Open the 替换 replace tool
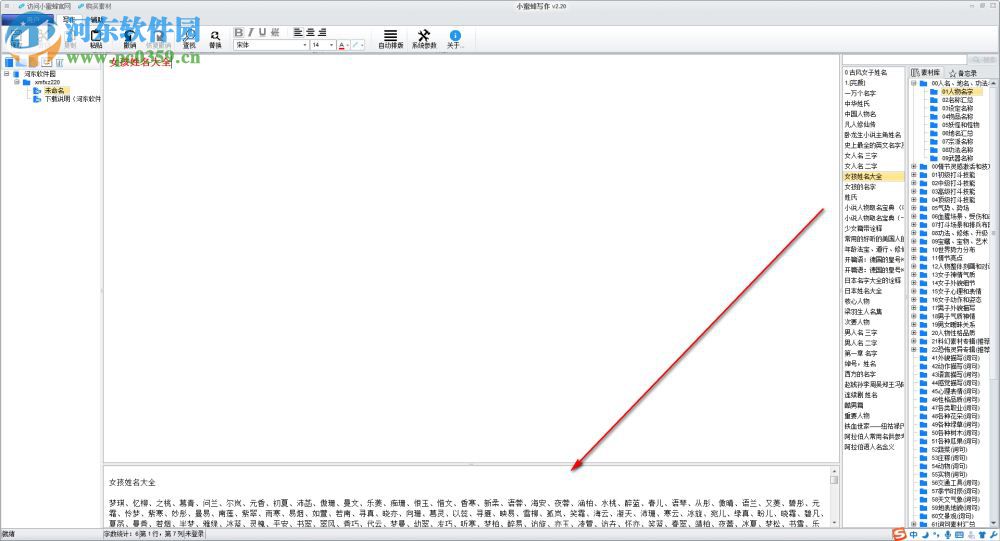1000x541 pixels. 216,38
